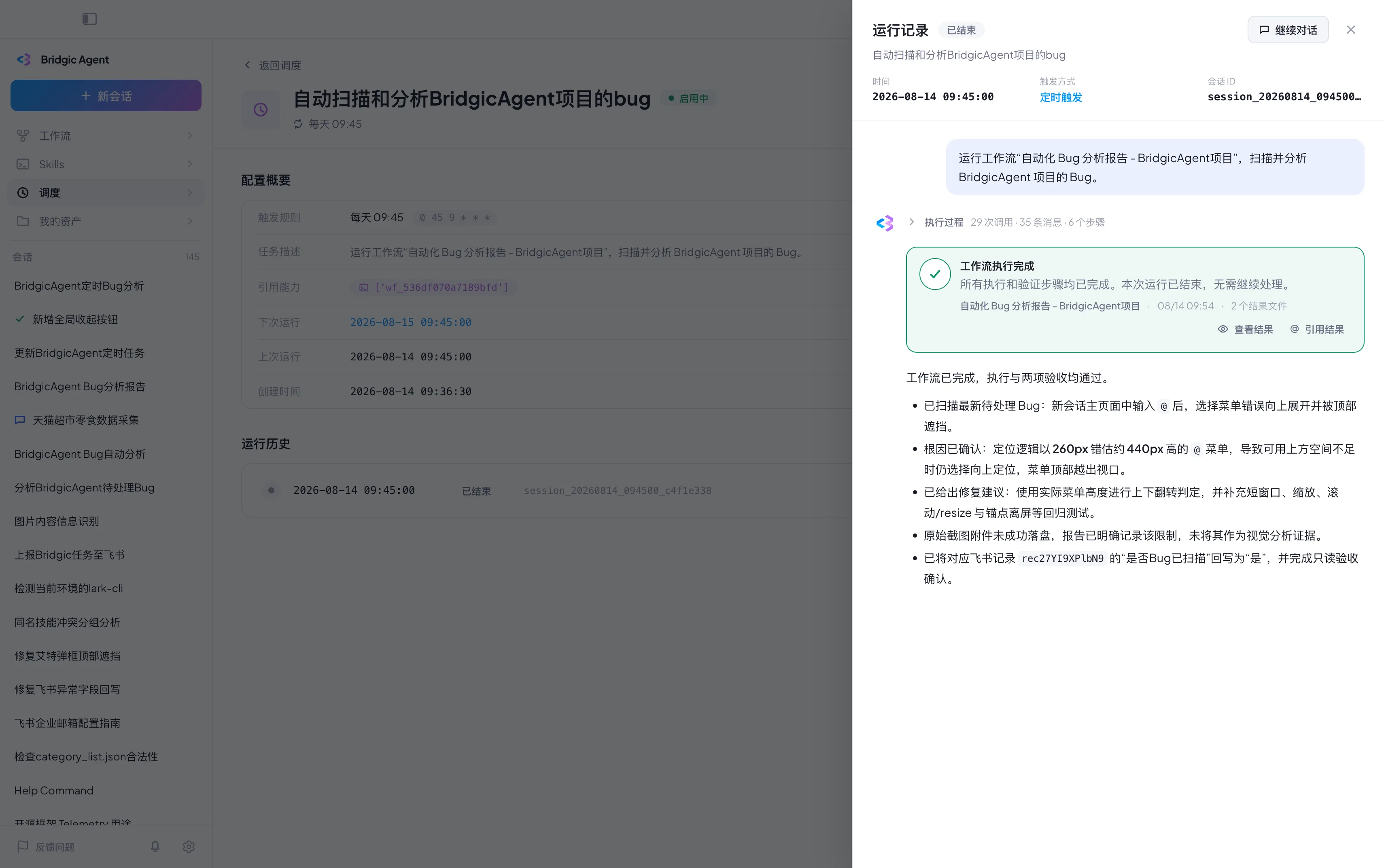Click the purple clock schedule icon
1384x868 pixels.
[x=261, y=109]
